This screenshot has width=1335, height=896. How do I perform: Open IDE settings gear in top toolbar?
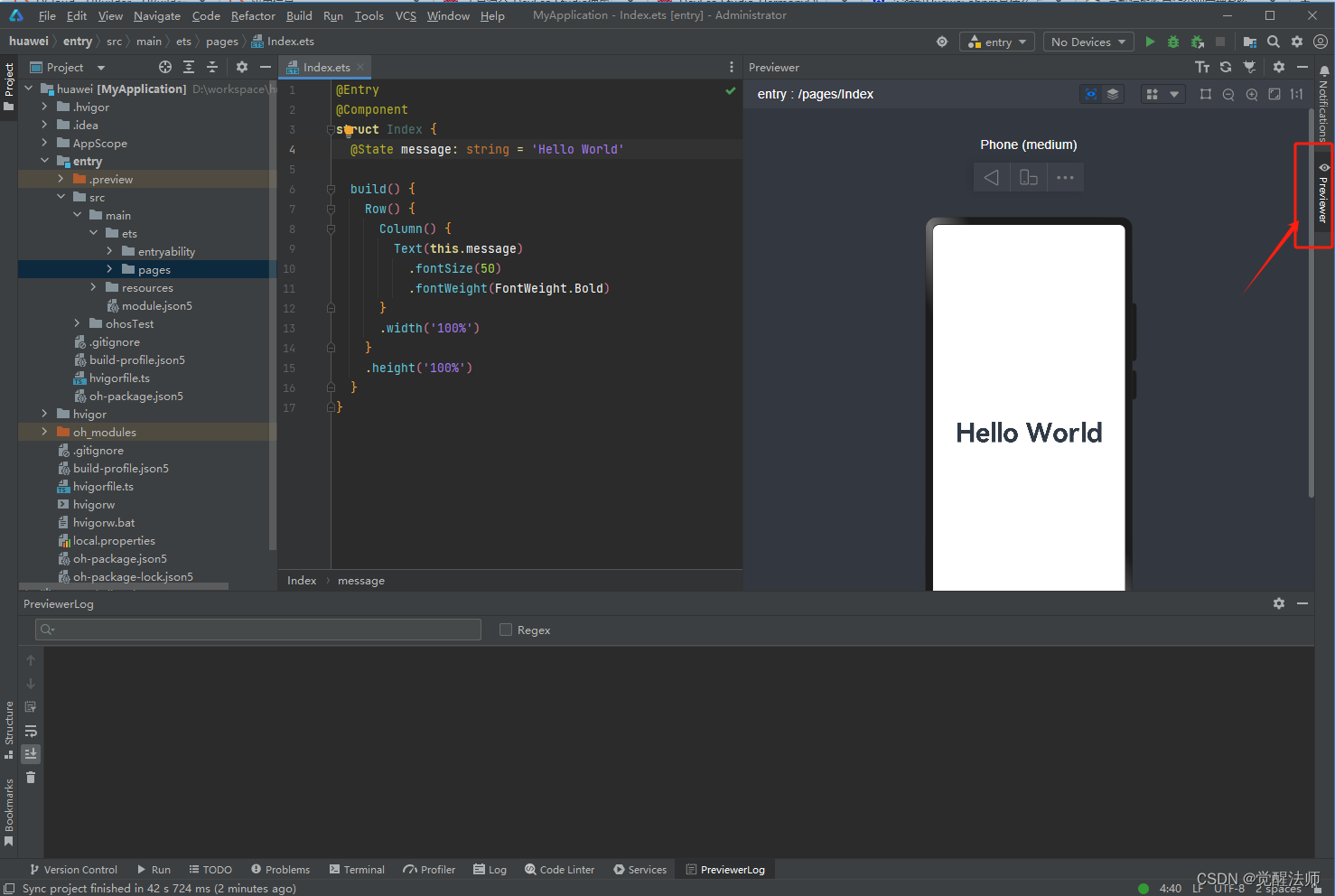coord(1297,42)
